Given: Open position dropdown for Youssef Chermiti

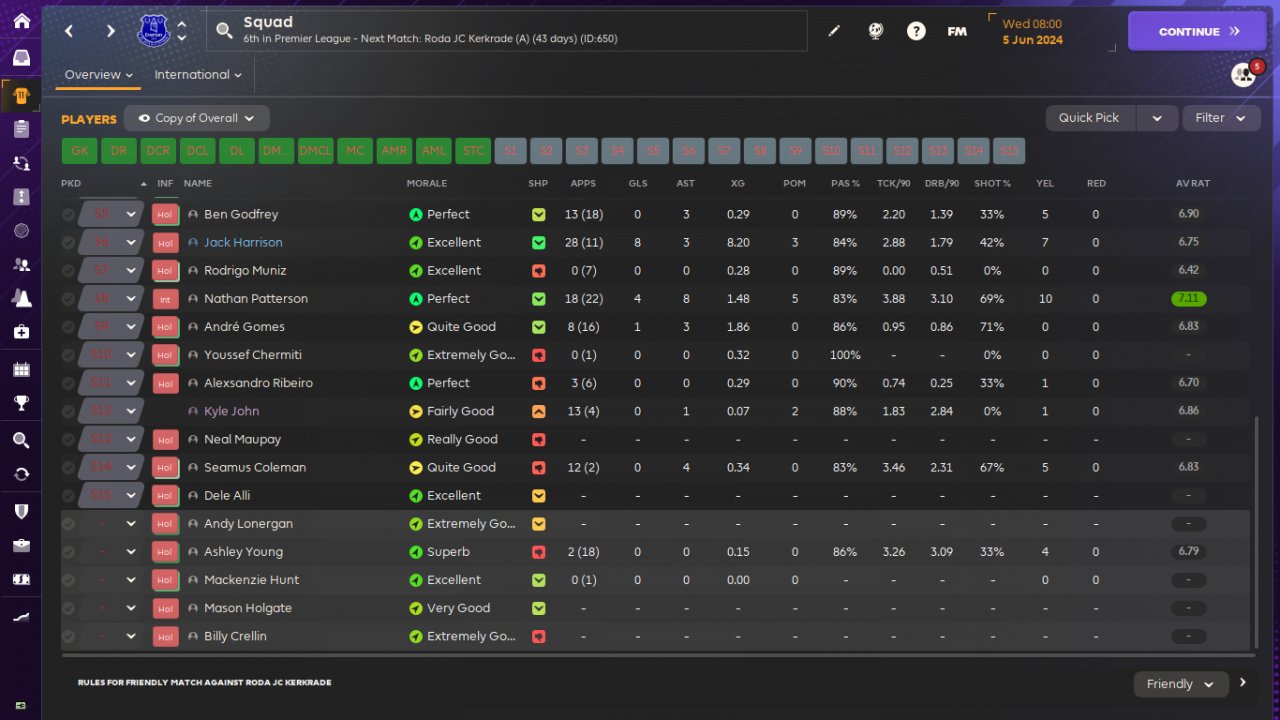Looking at the screenshot, I should point(131,355).
